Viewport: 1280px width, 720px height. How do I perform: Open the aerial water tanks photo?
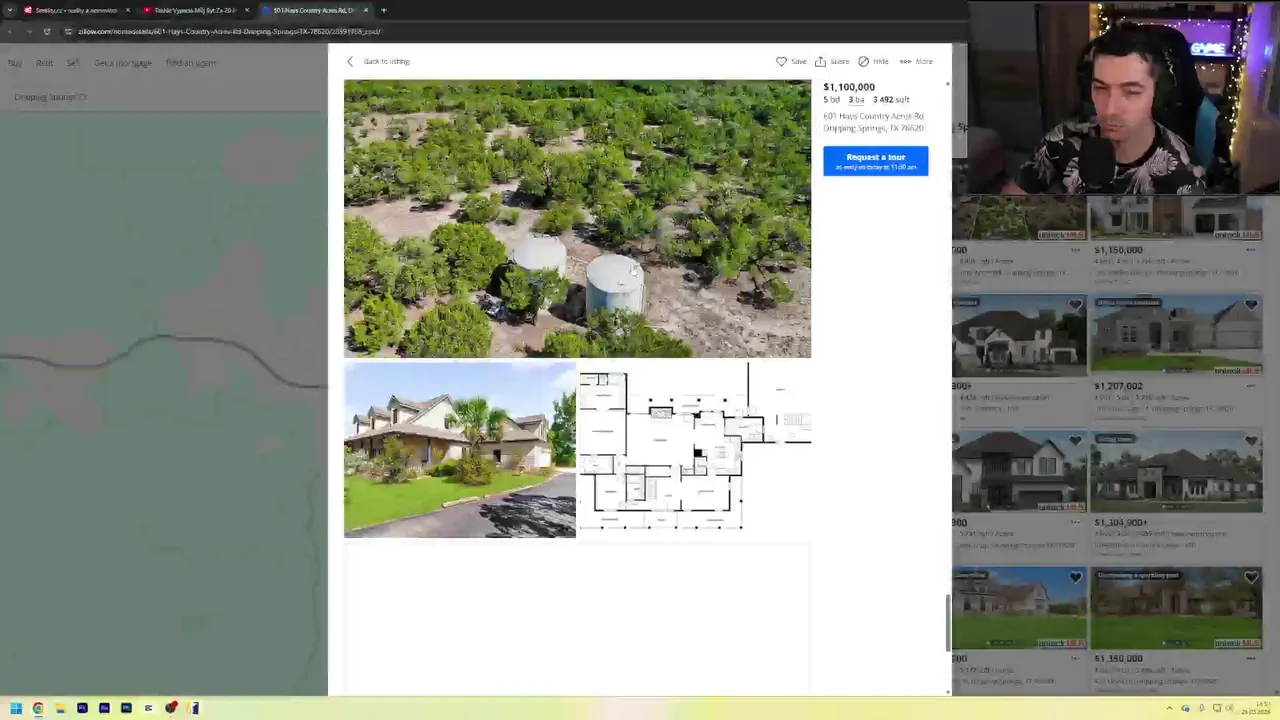click(577, 218)
